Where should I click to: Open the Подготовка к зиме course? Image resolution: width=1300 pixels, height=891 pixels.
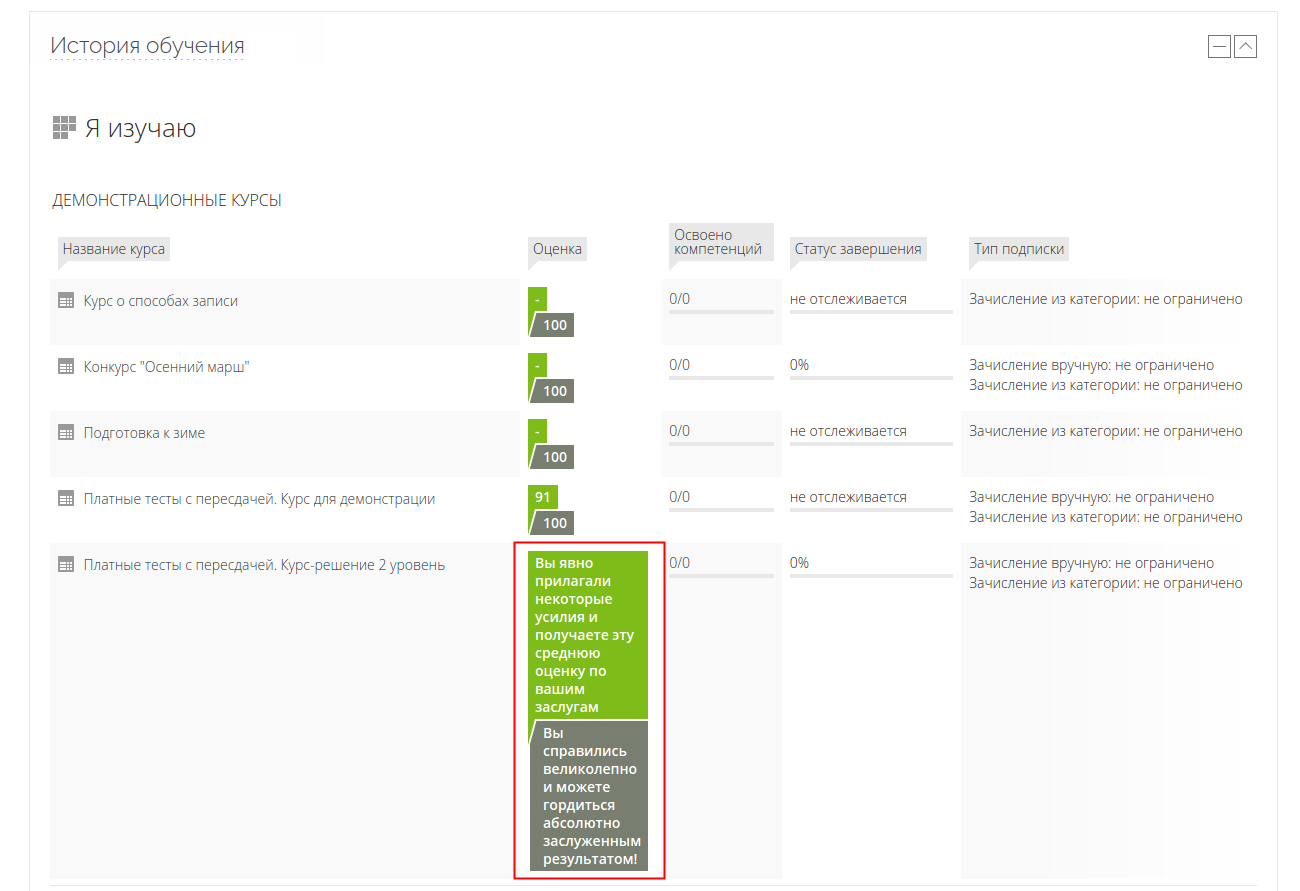[144, 433]
